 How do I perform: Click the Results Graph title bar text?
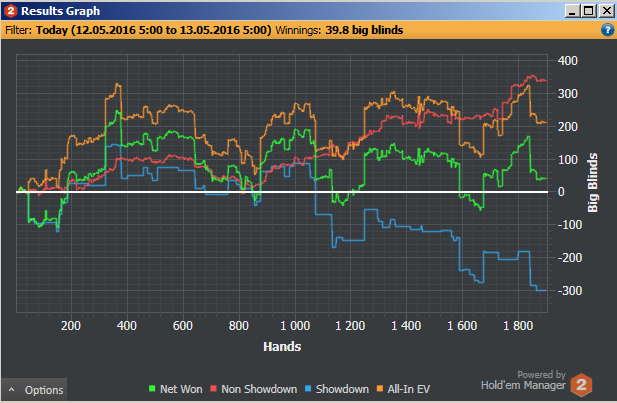point(61,11)
